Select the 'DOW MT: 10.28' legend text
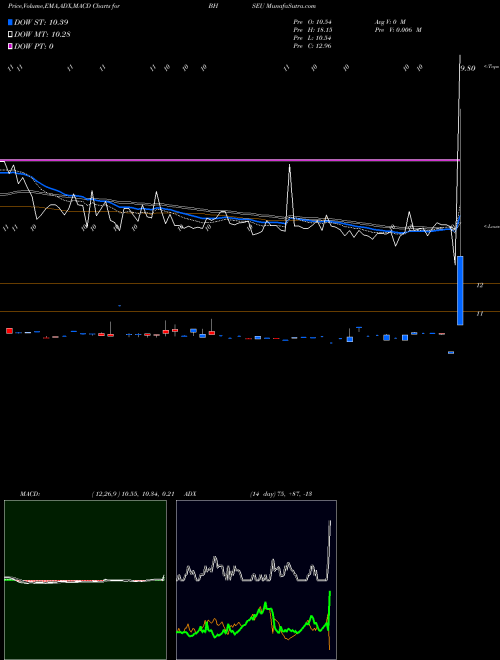Viewport: 500px width, 660px height. point(42,35)
